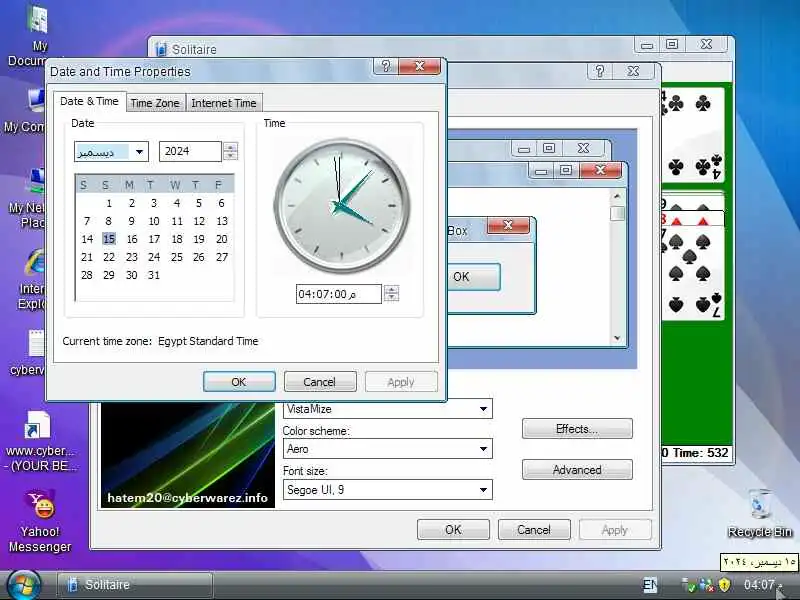The image size is (800, 600).
Task: Click the Advanced button
Action: [x=577, y=469]
